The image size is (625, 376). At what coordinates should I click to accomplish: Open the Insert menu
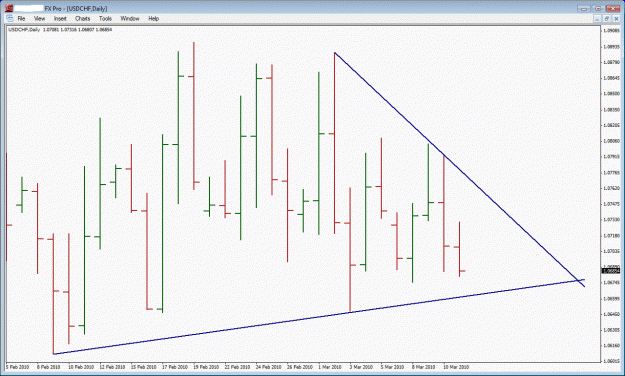[60, 18]
